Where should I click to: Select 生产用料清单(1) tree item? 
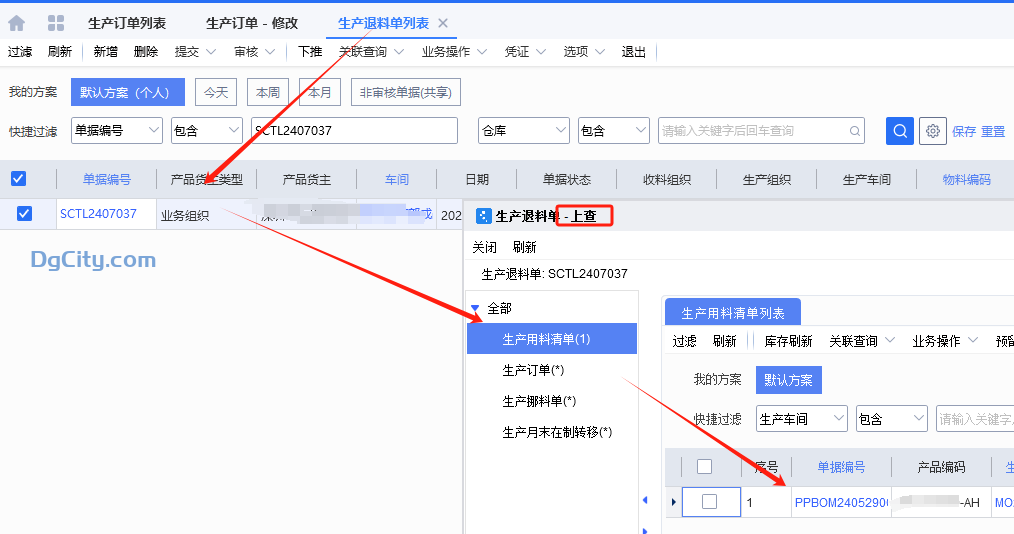click(552, 339)
